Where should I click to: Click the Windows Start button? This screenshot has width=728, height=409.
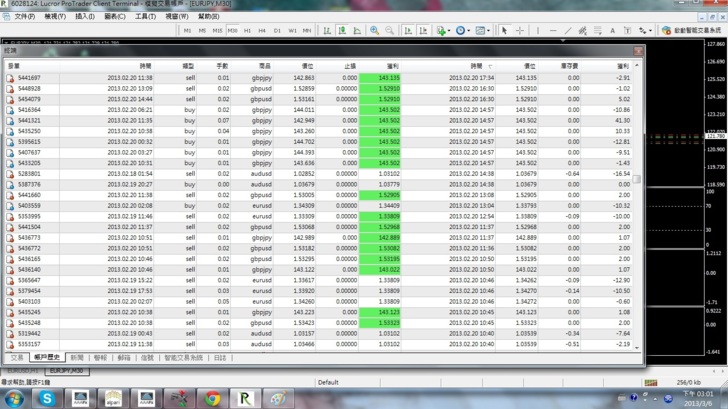click(x=13, y=398)
